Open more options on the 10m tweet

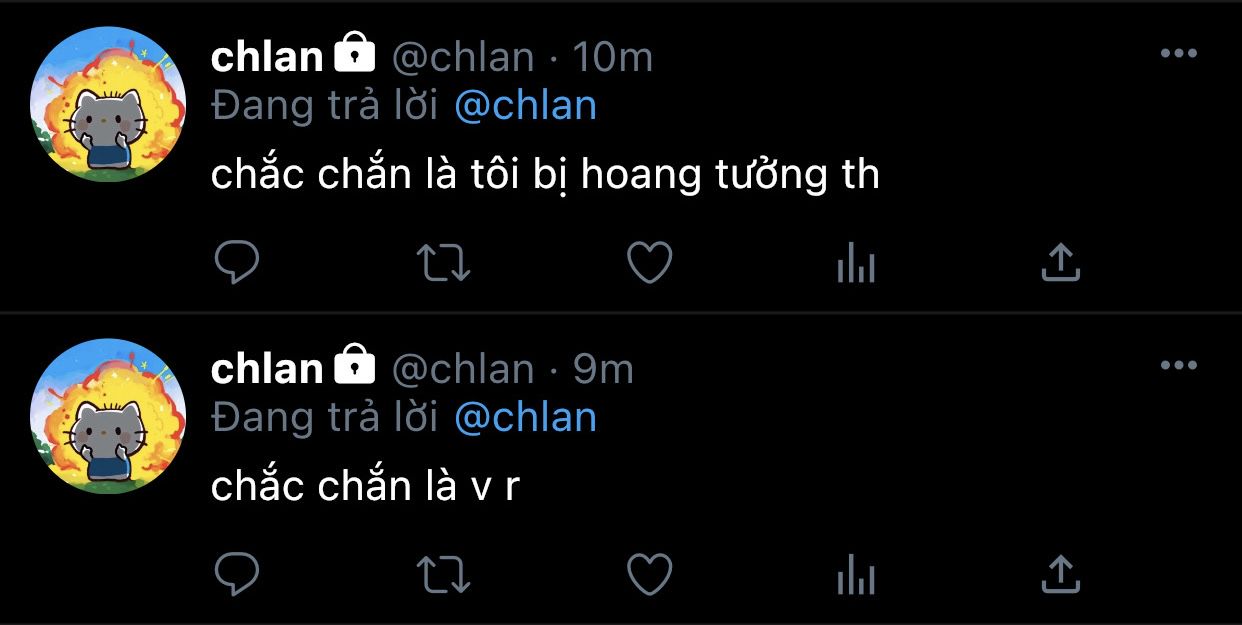[x=1178, y=54]
